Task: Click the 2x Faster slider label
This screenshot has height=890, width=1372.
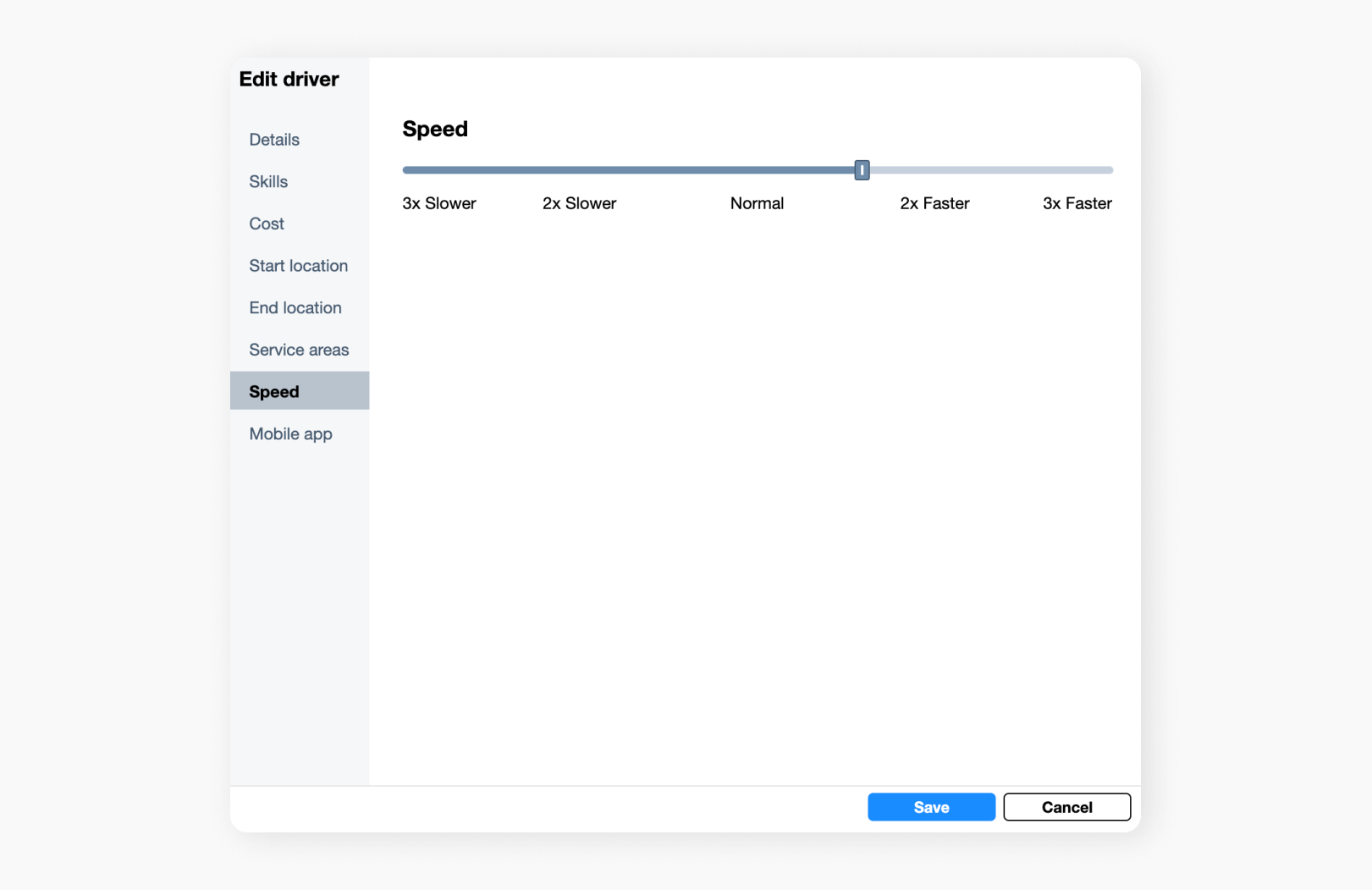Action: click(934, 203)
